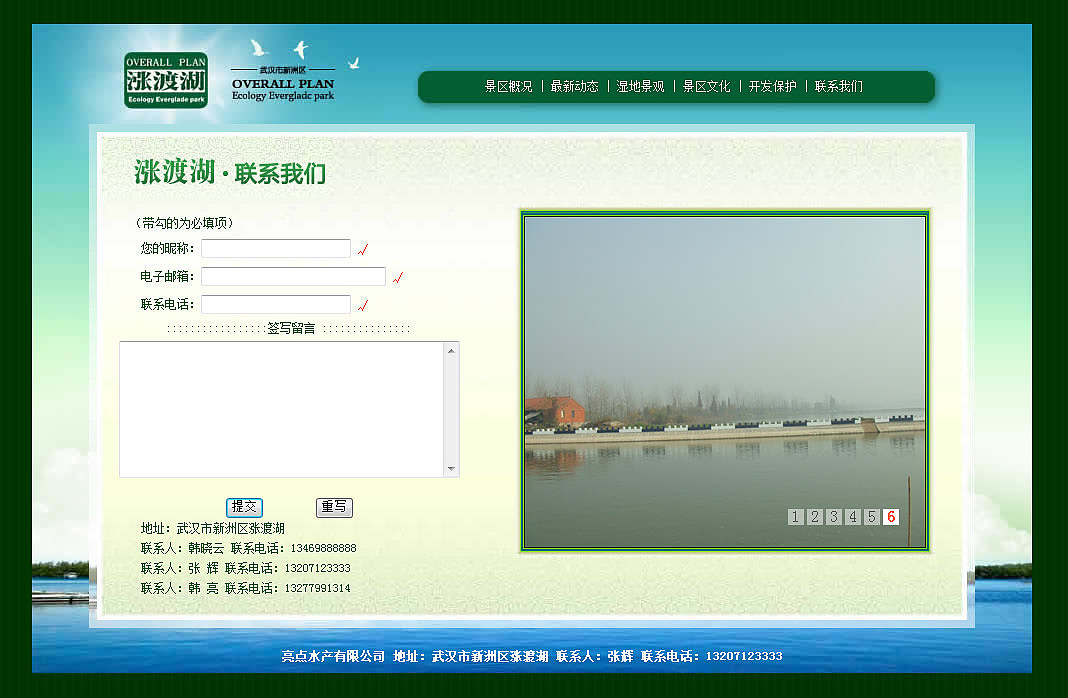
Task: Click the 签写留言 section label
Action: (289, 327)
